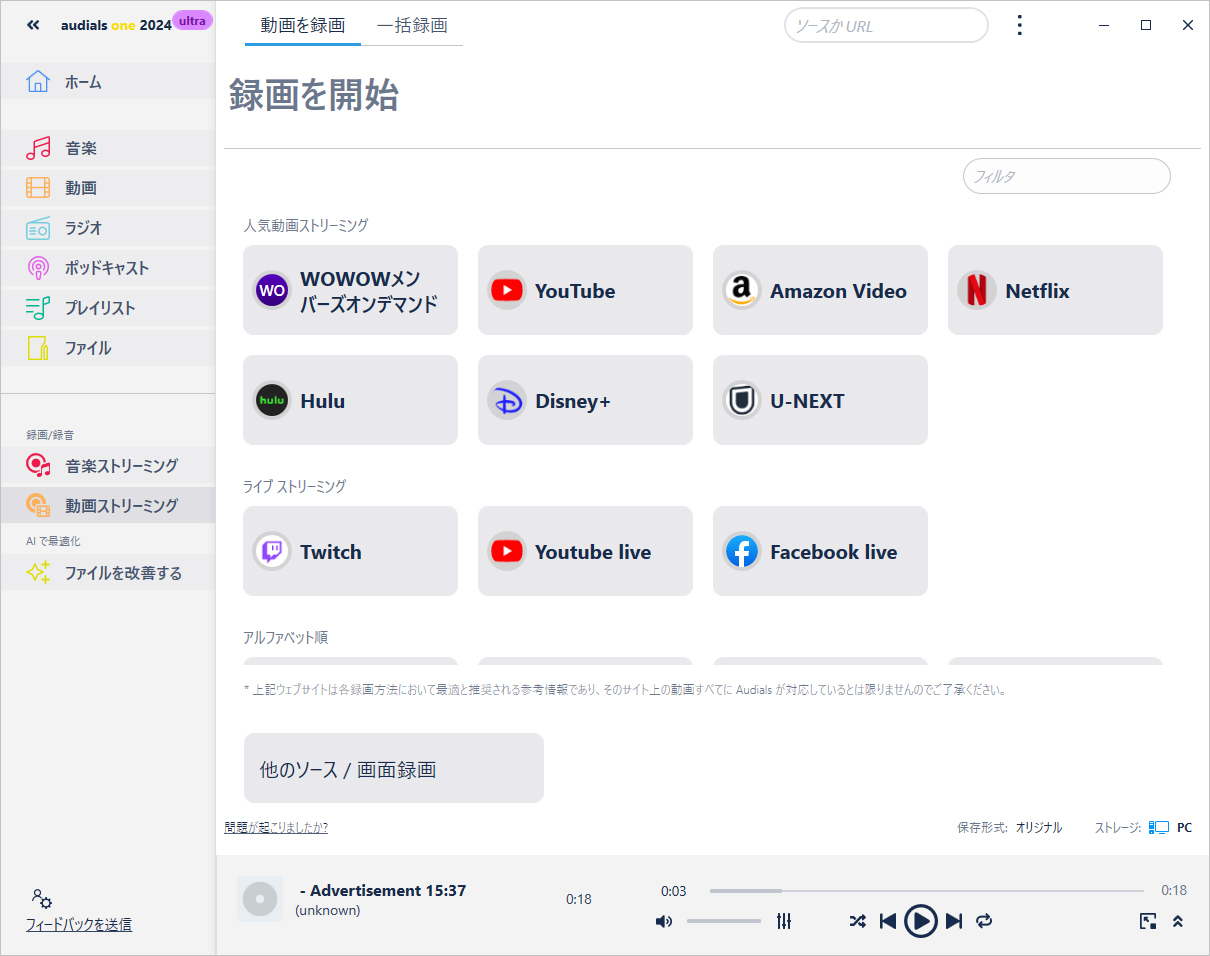
Task: Open the ホーム home page
Action: (107, 82)
